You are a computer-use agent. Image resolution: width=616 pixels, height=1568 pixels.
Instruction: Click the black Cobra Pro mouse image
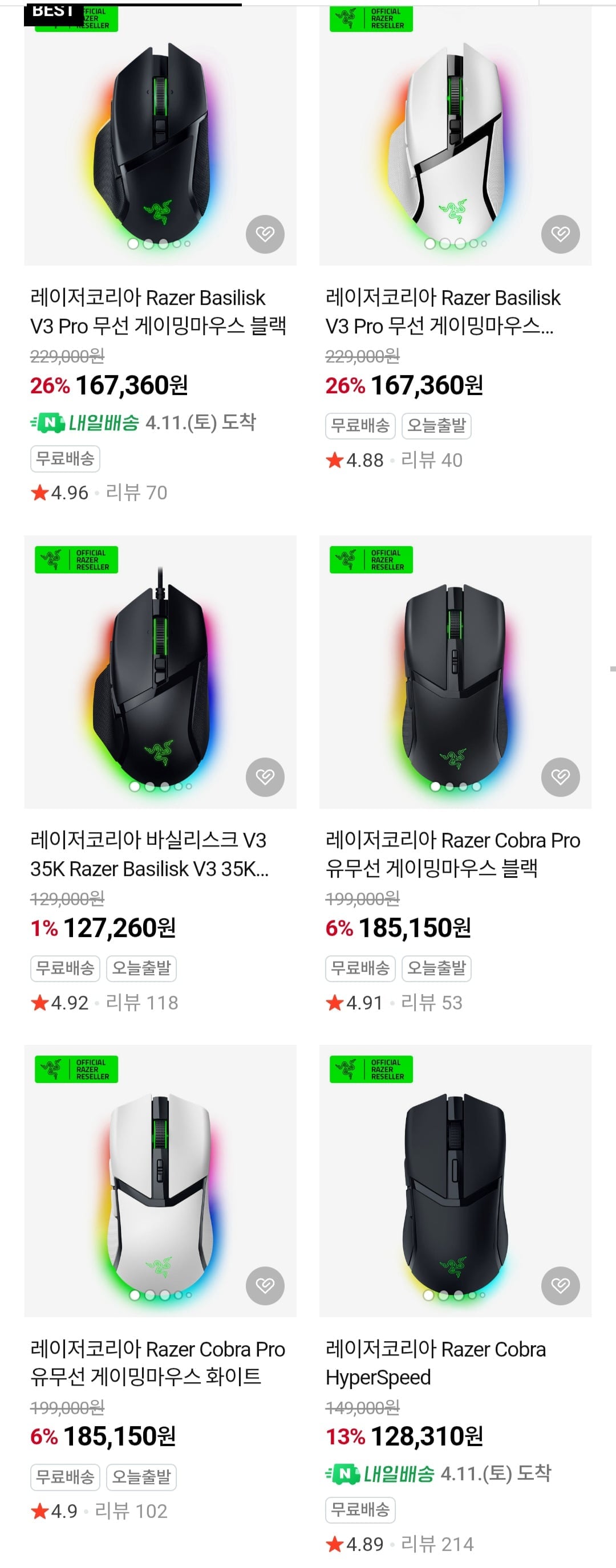pyautogui.click(x=455, y=672)
